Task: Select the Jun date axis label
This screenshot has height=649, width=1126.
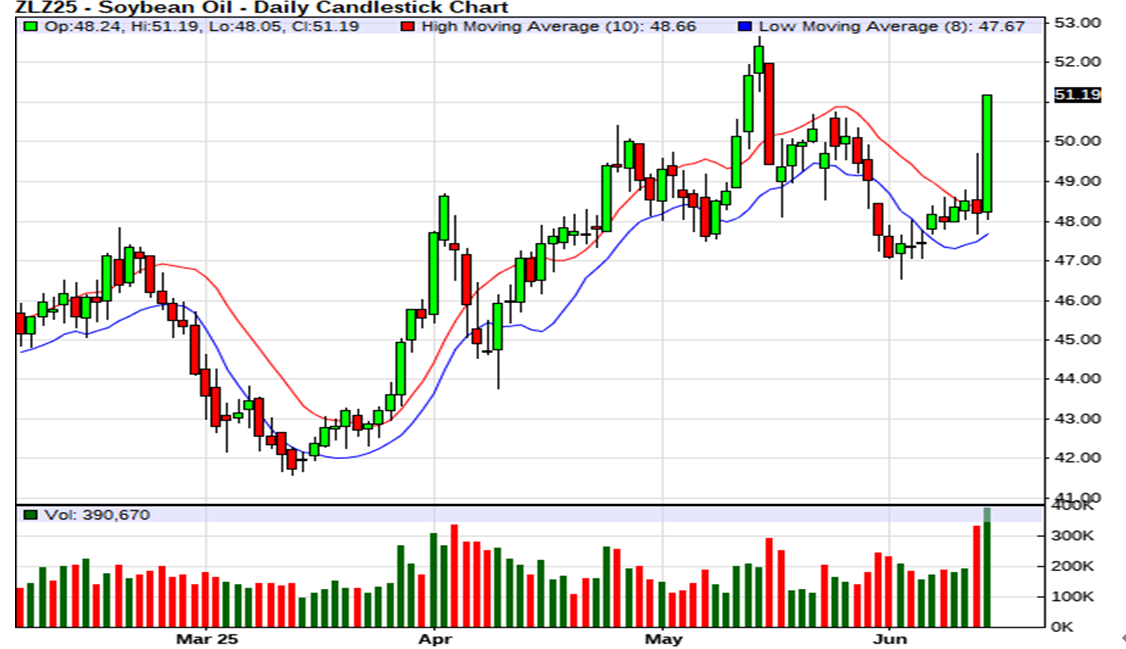Action: click(x=889, y=638)
